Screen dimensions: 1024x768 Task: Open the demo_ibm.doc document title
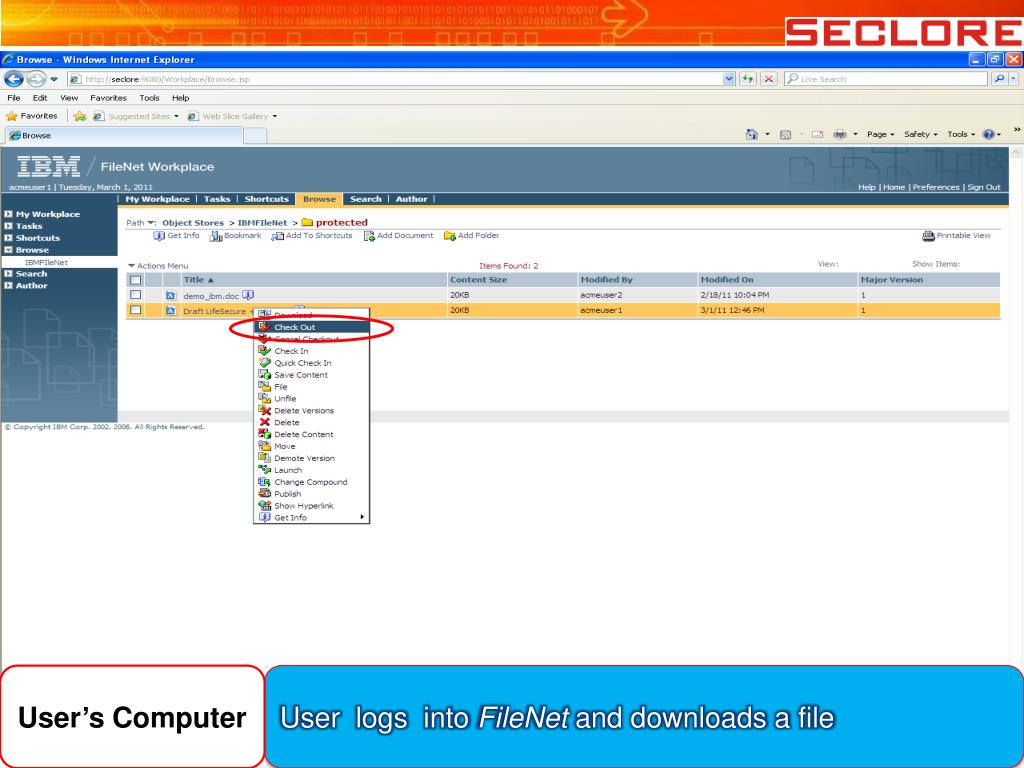point(211,296)
